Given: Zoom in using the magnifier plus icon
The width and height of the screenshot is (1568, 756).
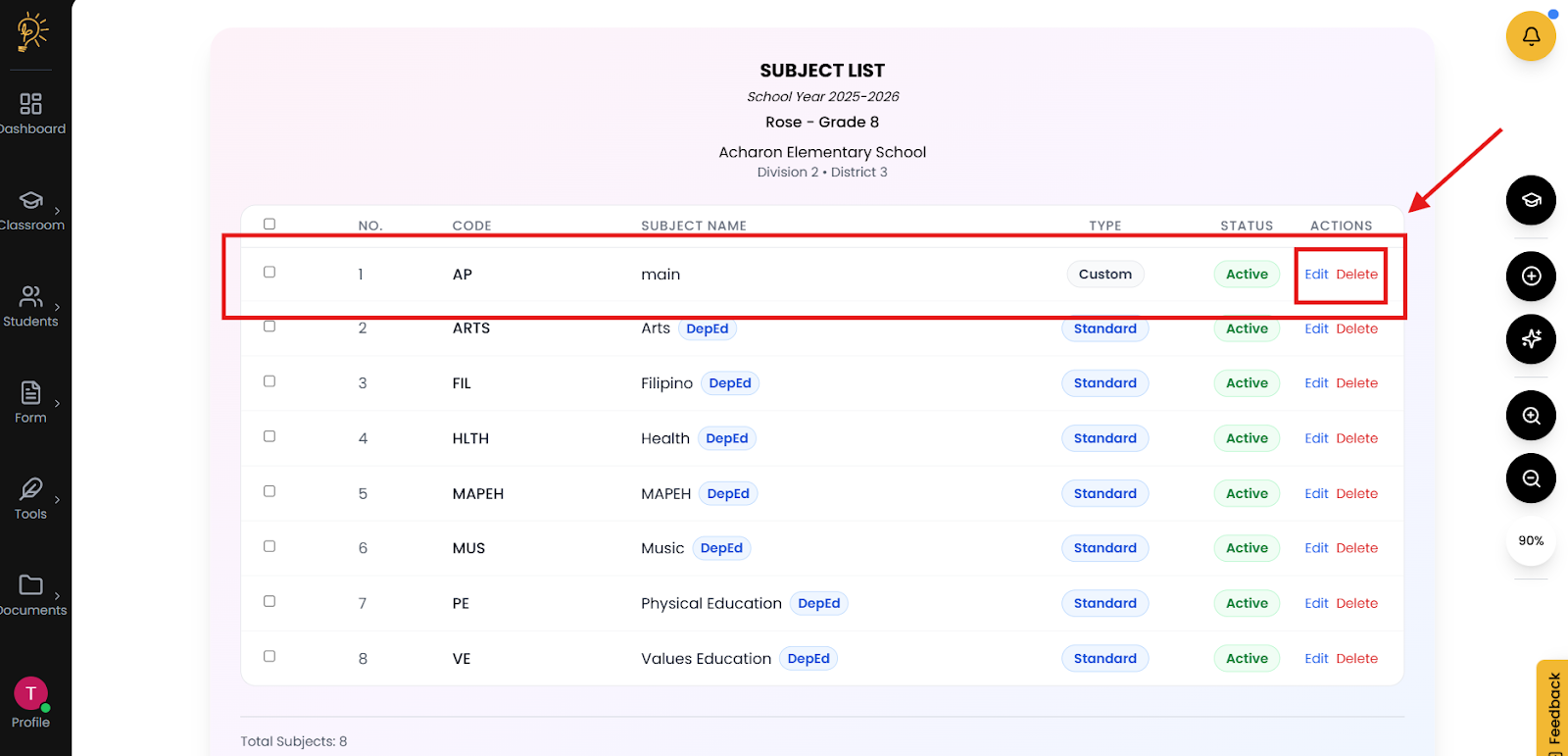Looking at the screenshot, I should [x=1531, y=416].
